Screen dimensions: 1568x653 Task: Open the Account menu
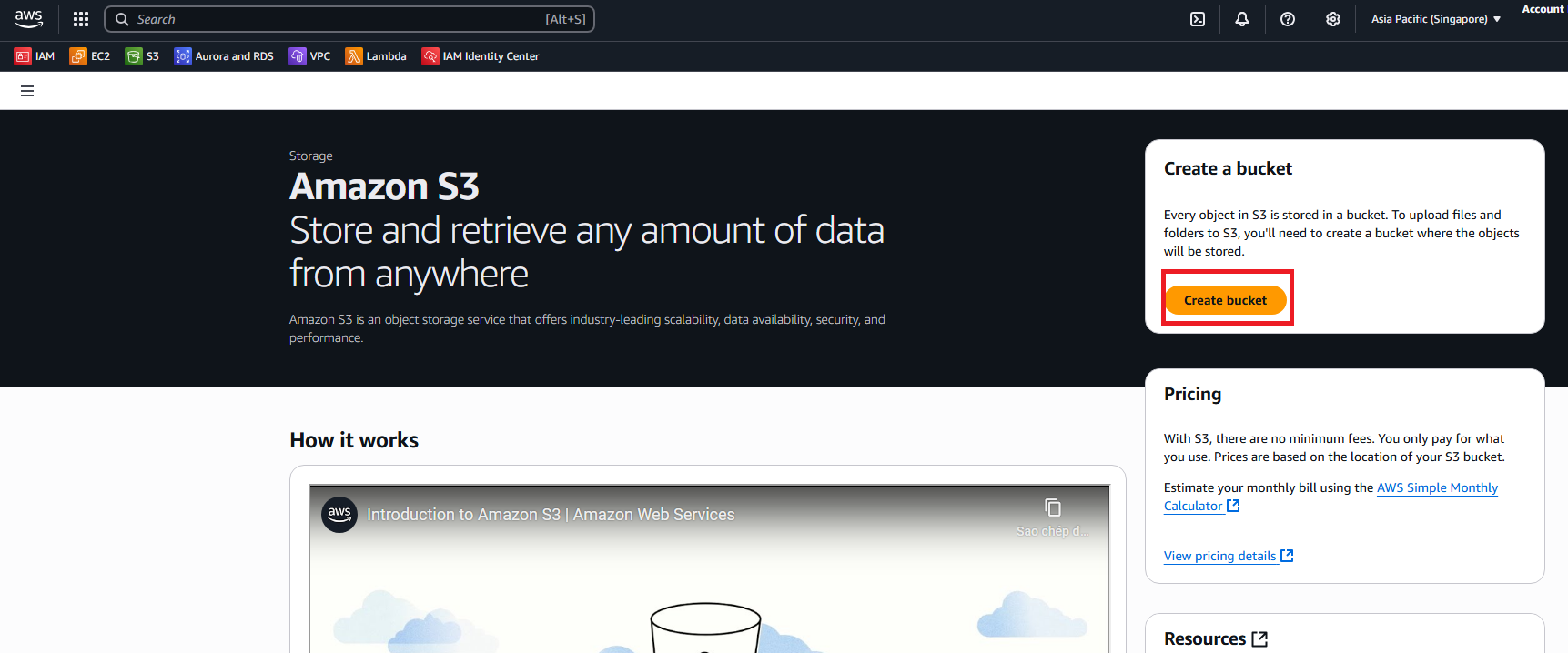(1543, 9)
